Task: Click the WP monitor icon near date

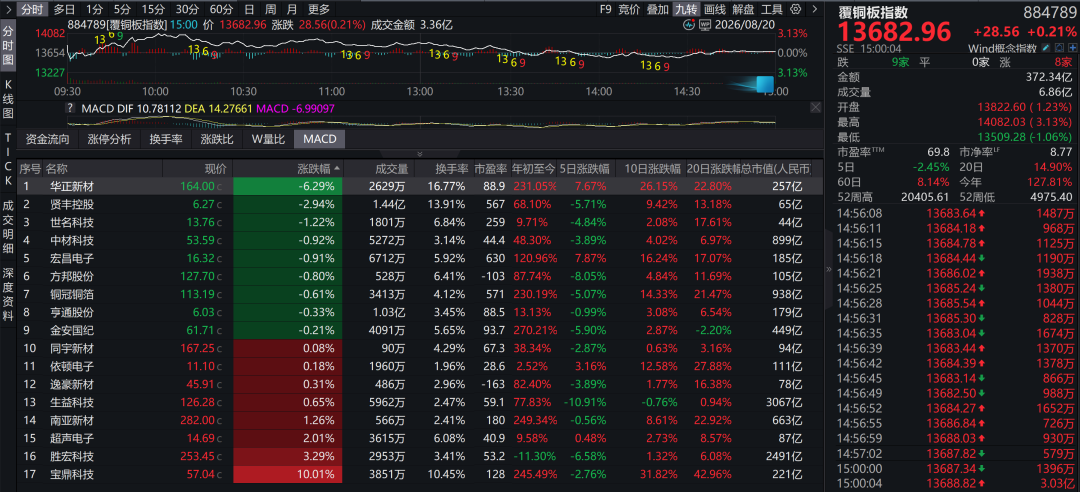Action: 705,25
